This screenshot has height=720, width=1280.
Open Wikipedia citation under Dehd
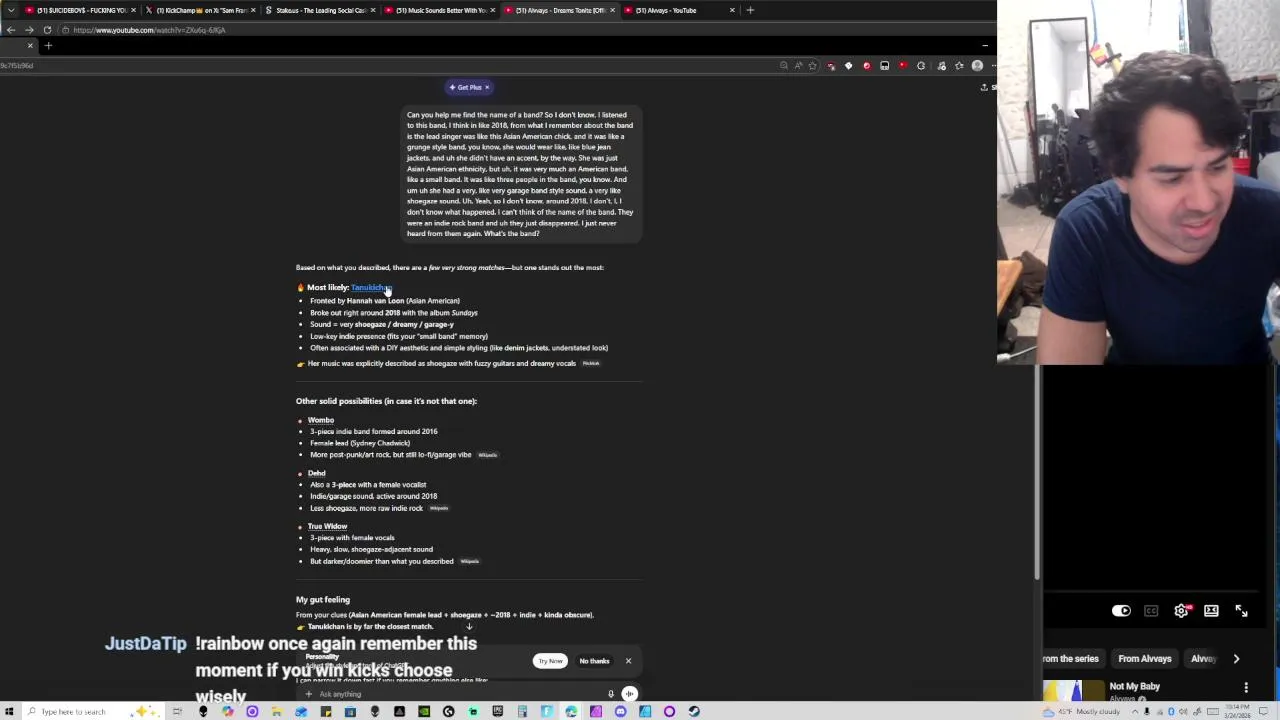pos(438,508)
